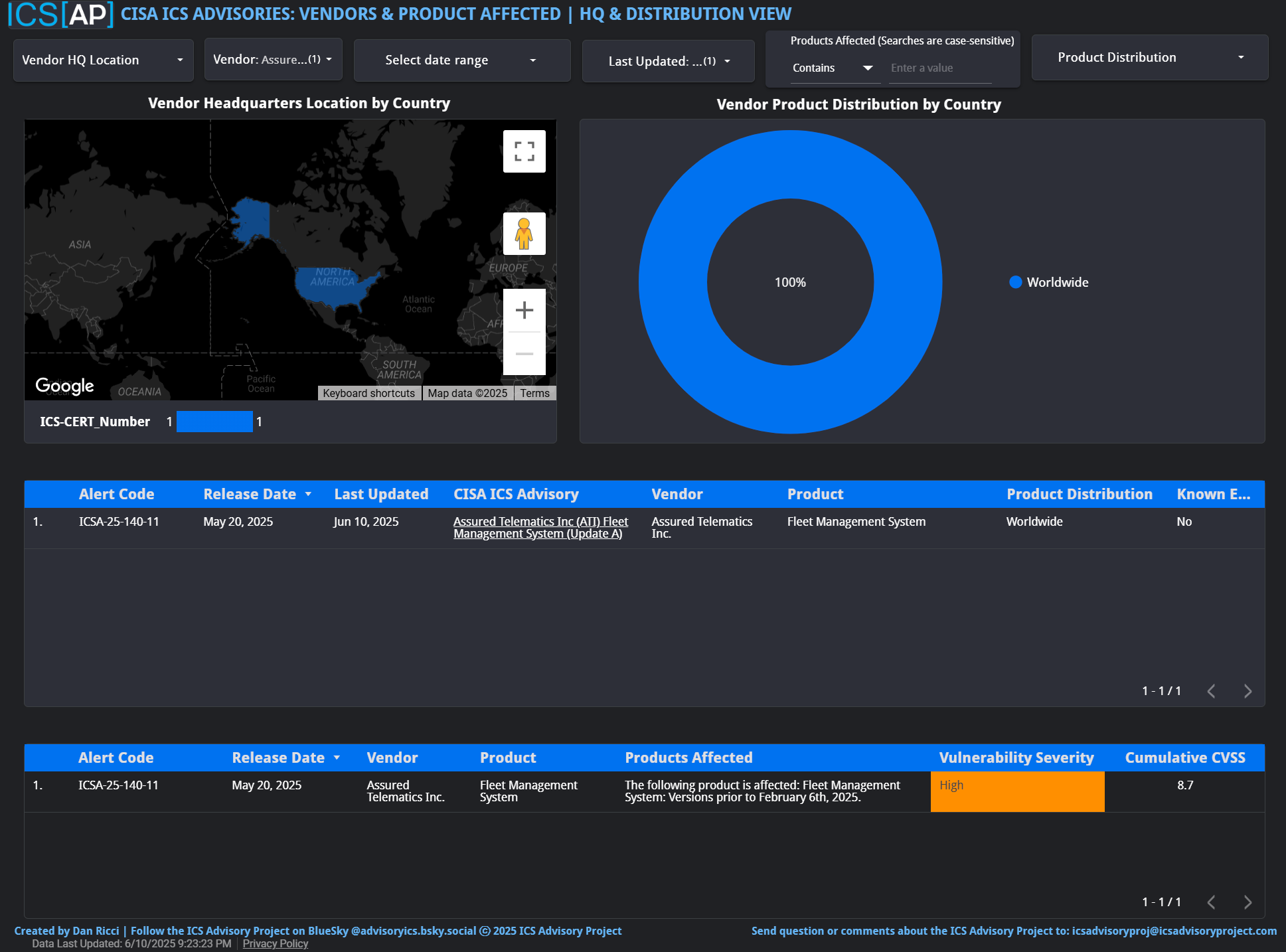Select the 8.7 CVSS value

pyautogui.click(x=1185, y=785)
